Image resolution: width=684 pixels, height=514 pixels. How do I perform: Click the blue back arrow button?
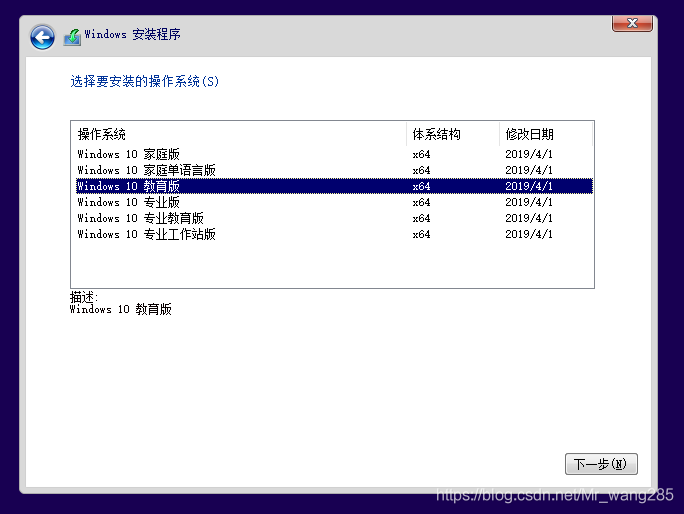click(42, 37)
